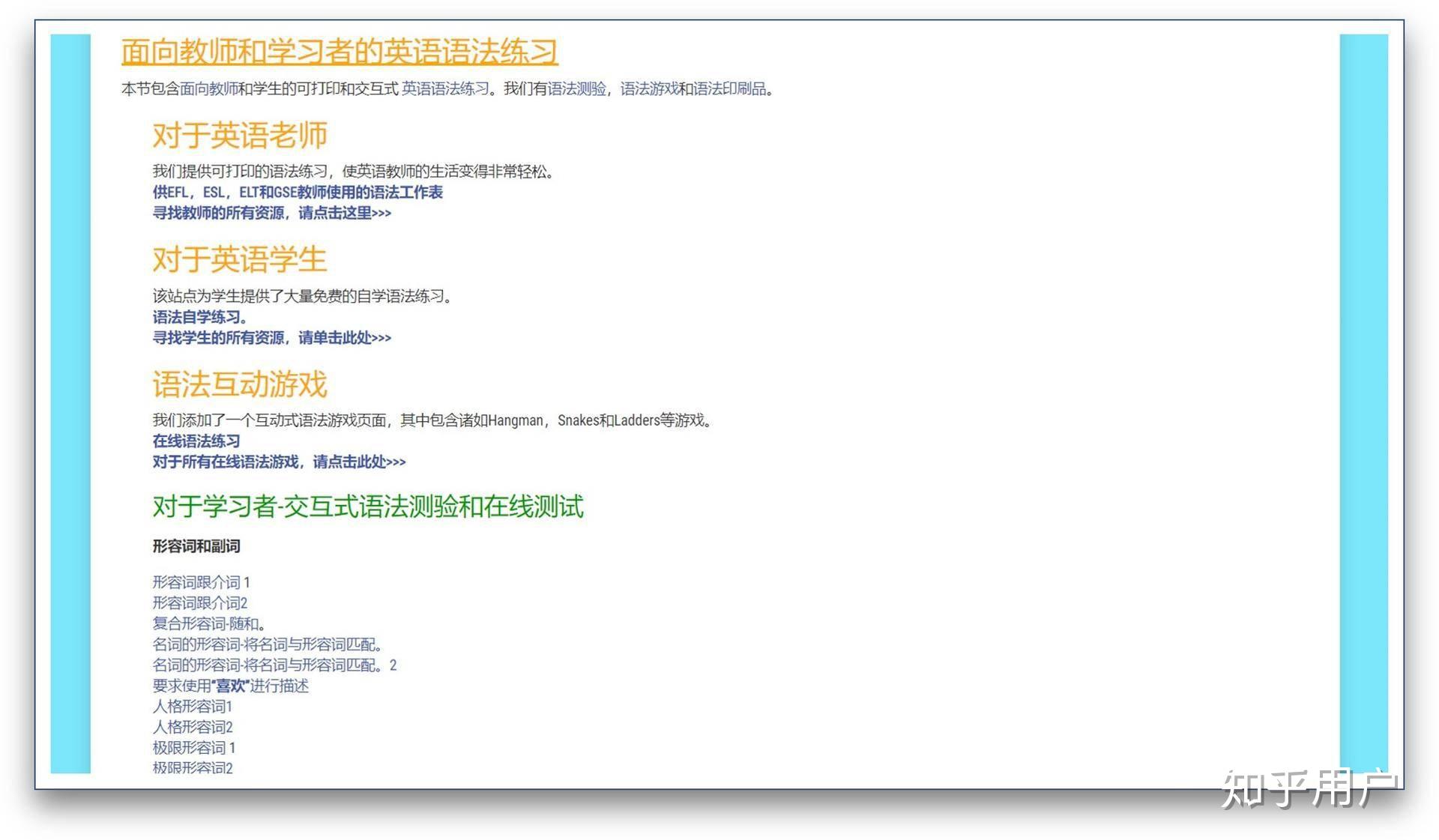Open the 人格形容词1 quiz link
The width and height of the screenshot is (1439, 840).
(x=192, y=707)
